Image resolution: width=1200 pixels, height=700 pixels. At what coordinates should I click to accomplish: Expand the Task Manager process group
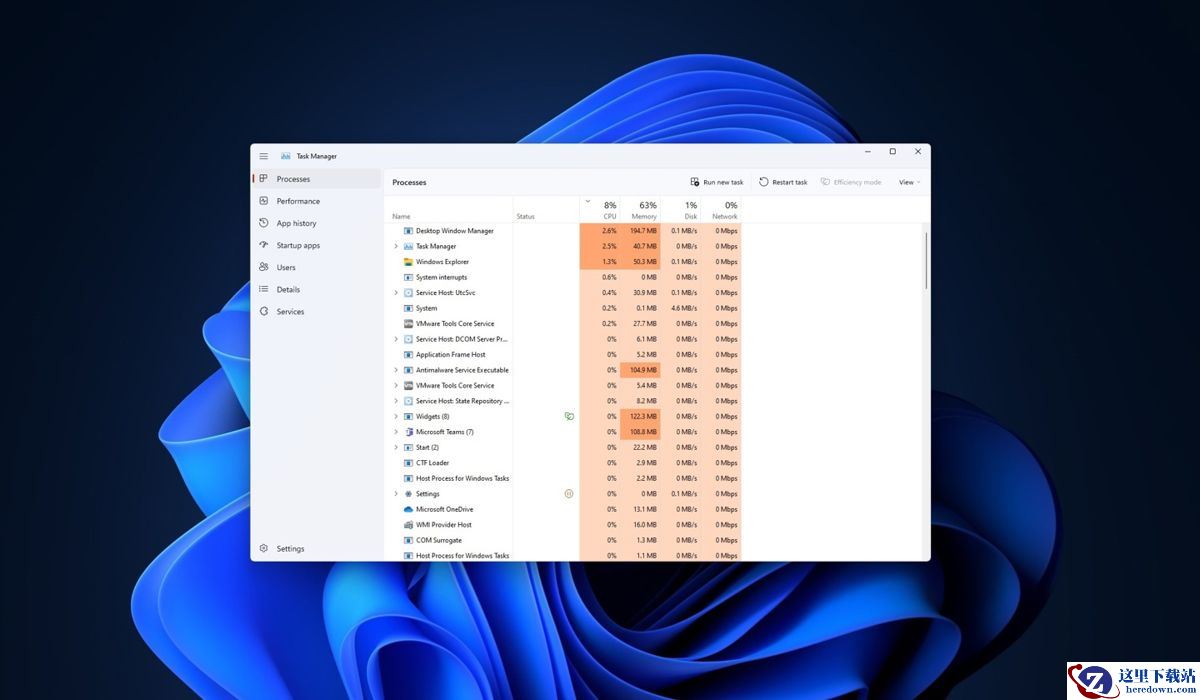point(396,246)
